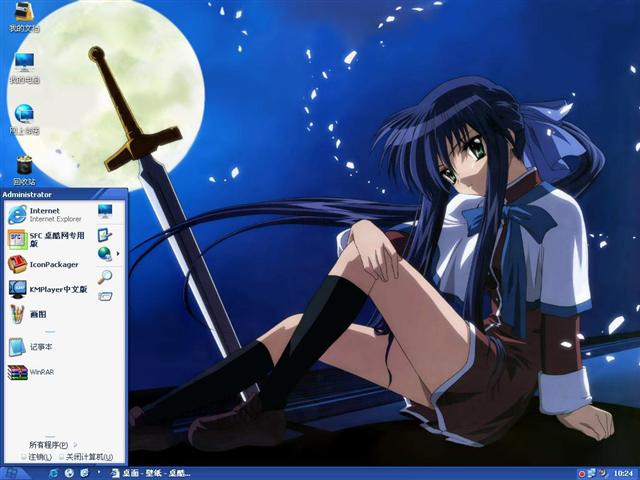Click the network computers tray icon
The height and width of the screenshot is (480, 640).
[x=591, y=473]
